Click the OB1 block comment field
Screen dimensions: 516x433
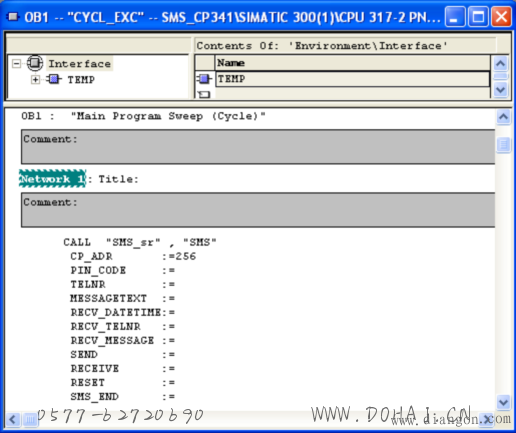click(258, 147)
